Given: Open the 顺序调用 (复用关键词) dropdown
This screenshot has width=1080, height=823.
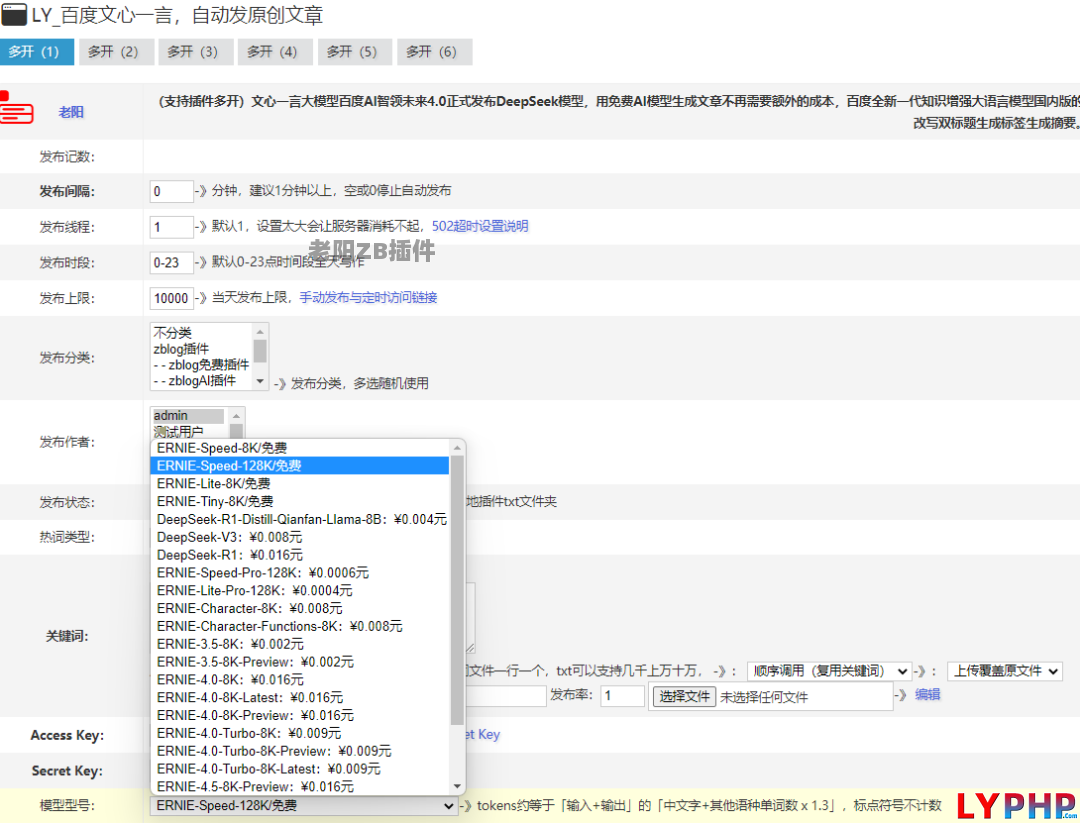Looking at the screenshot, I should 829,671.
